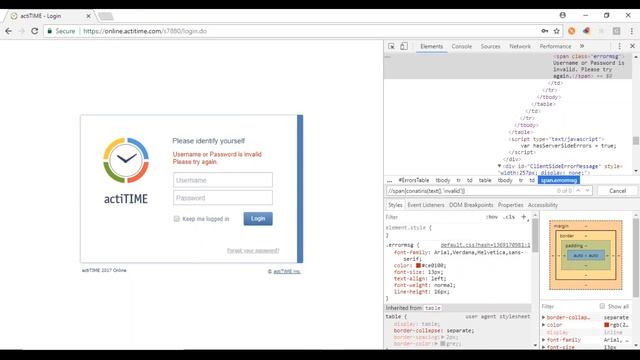Click the Styles pane vertical scrollbar

click(x=535, y=237)
